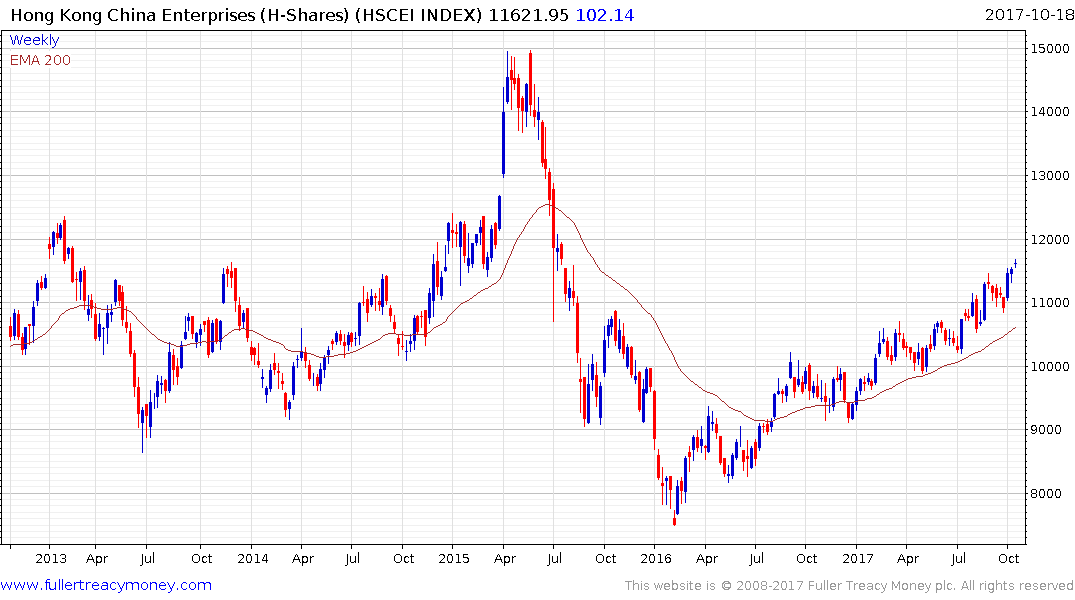Image resolution: width=1075 pixels, height=600 pixels.
Task: Select the 2015 year label on time axis
Action: (x=454, y=559)
